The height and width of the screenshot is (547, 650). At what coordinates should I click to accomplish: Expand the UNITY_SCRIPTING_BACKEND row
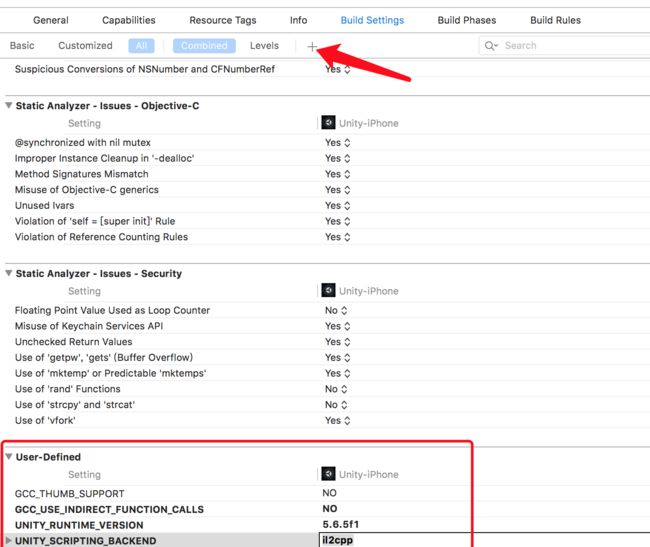pyautogui.click(x=8, y=540)
